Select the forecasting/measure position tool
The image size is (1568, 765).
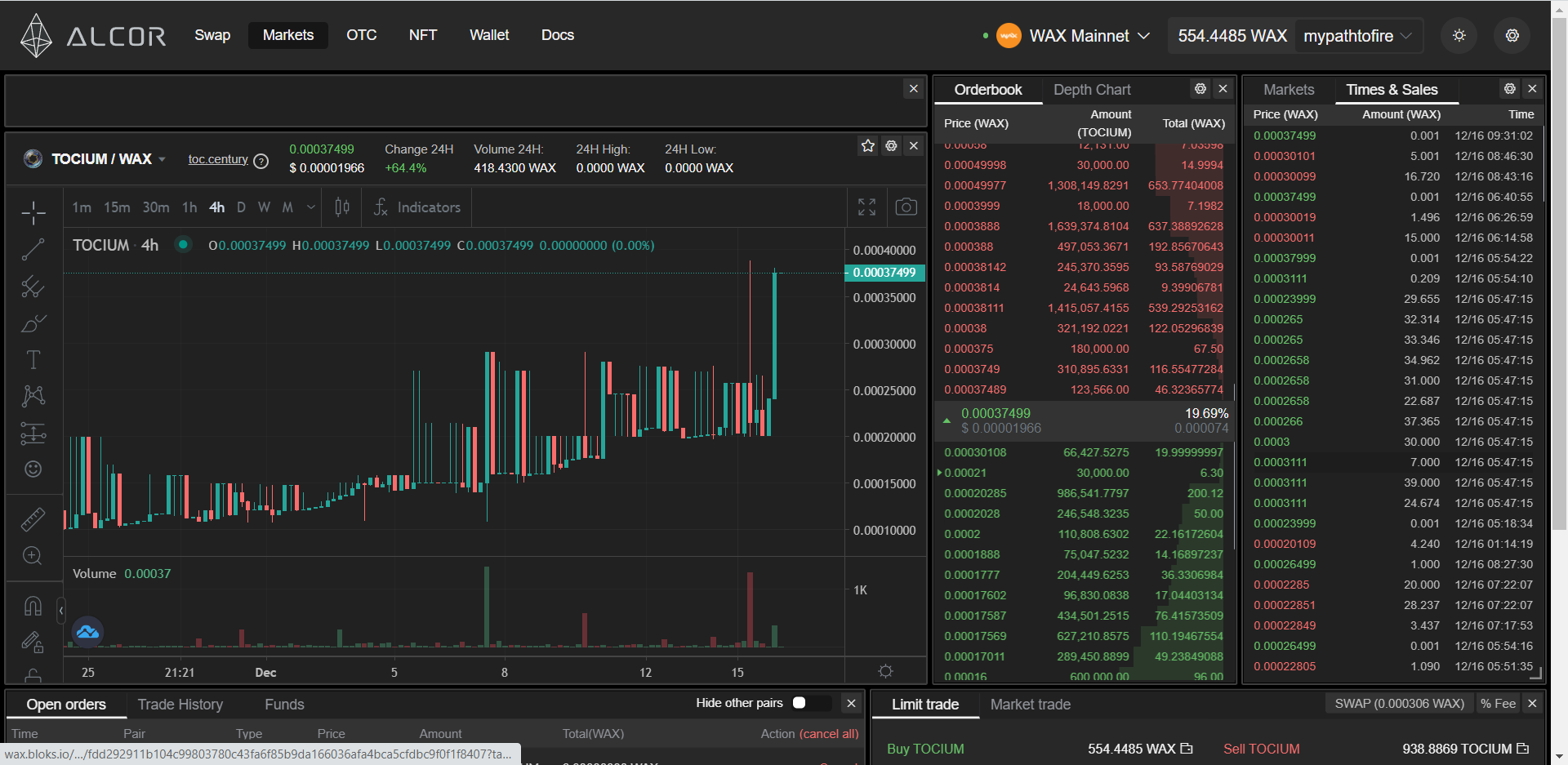[33, 433]
